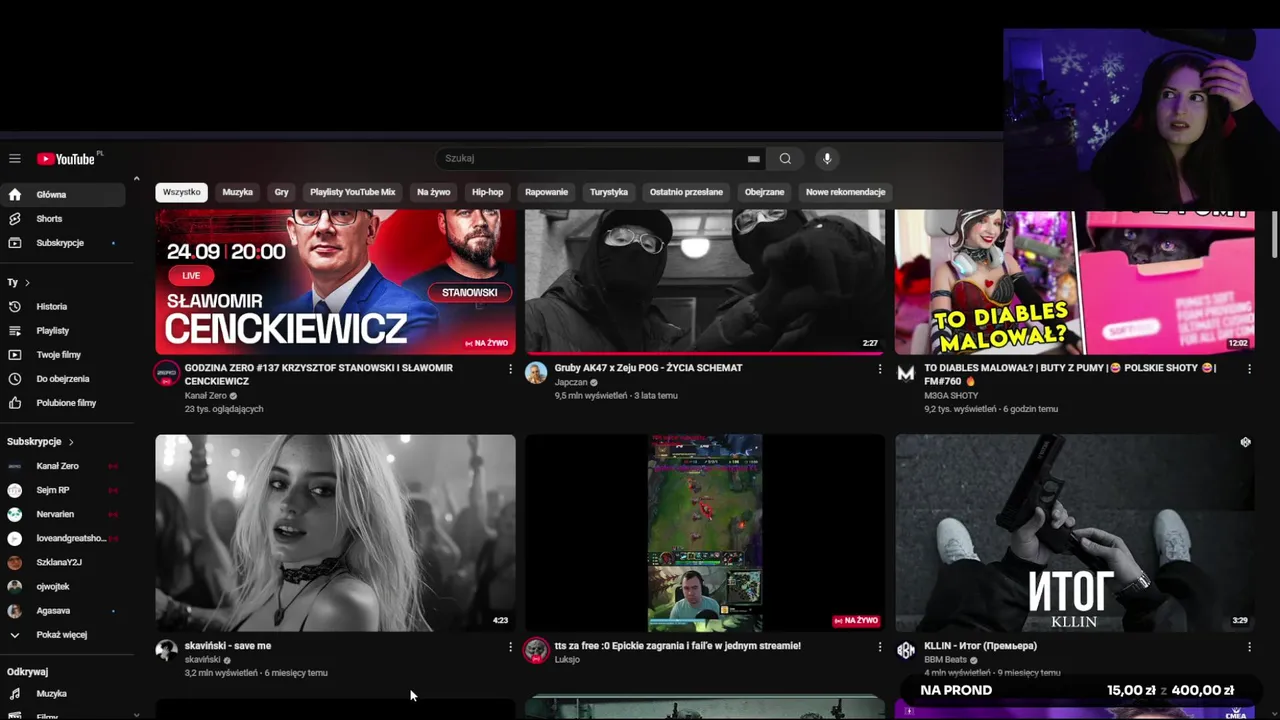The height and width of the screenshot is (720, 1280).
Task: Open the hamburger guide menu
Action: click(x=15, y=159)
